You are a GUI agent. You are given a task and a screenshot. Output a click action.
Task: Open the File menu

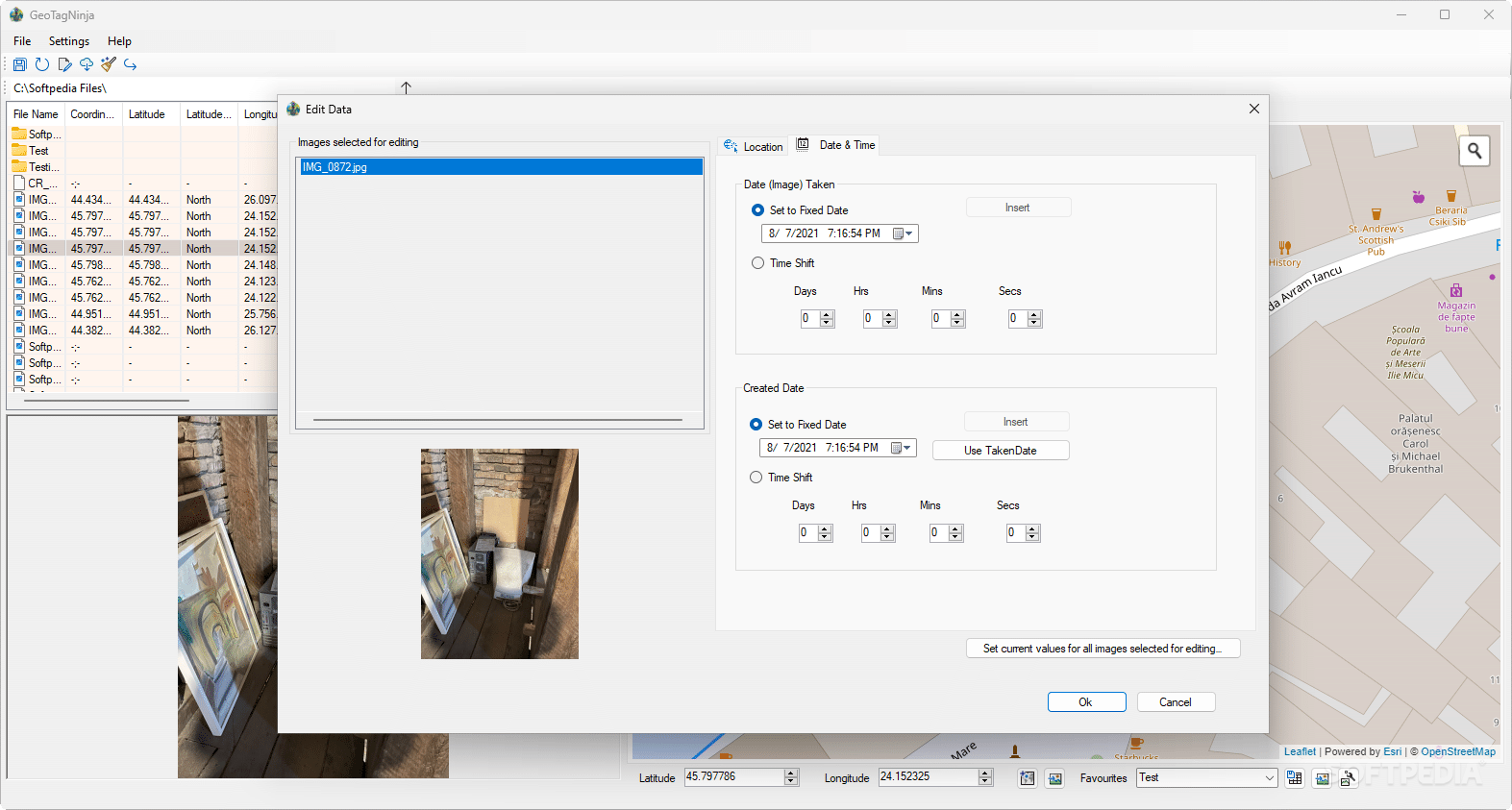[x=22, y=41]
